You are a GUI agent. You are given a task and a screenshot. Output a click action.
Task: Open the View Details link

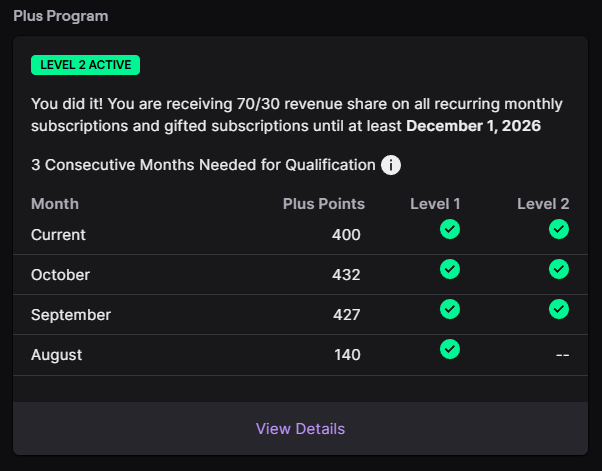coord(300,429)
